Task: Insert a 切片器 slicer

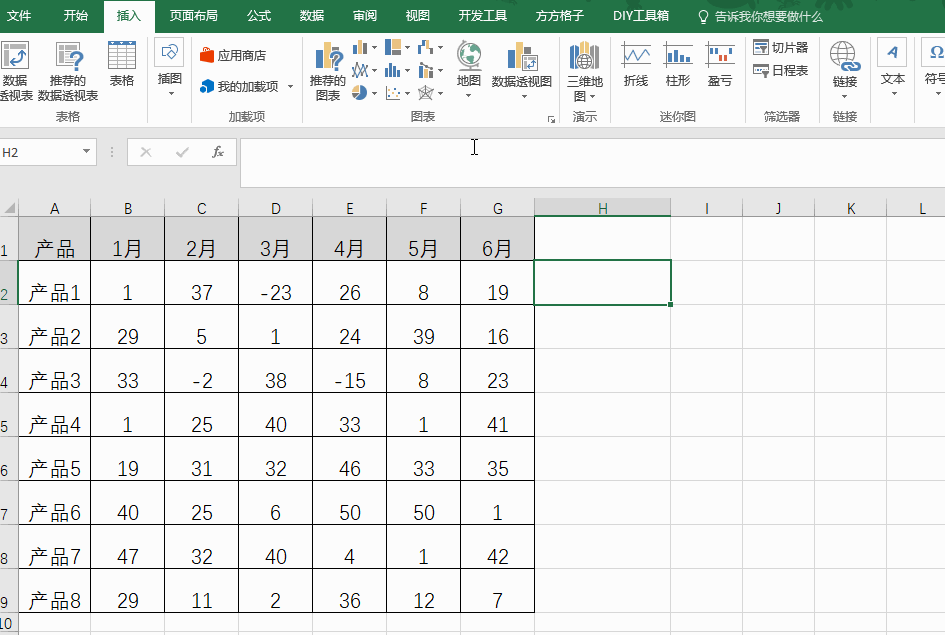Action: (781, 47)
